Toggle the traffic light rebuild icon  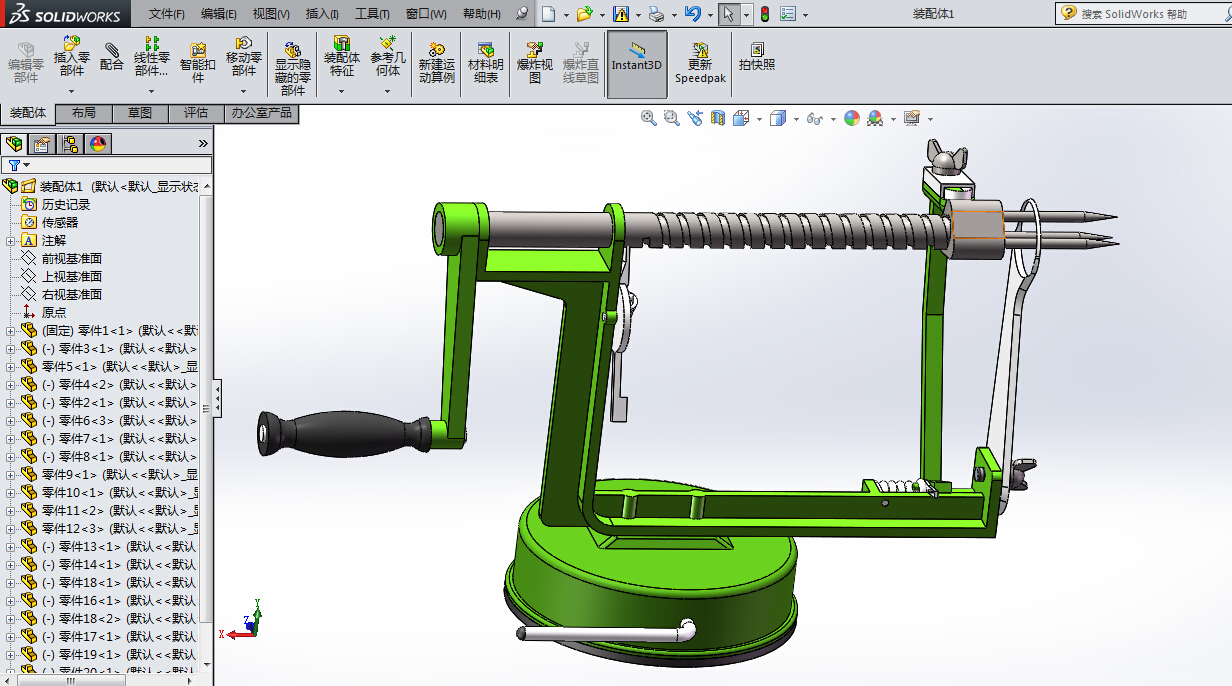[x=764, y=14]
